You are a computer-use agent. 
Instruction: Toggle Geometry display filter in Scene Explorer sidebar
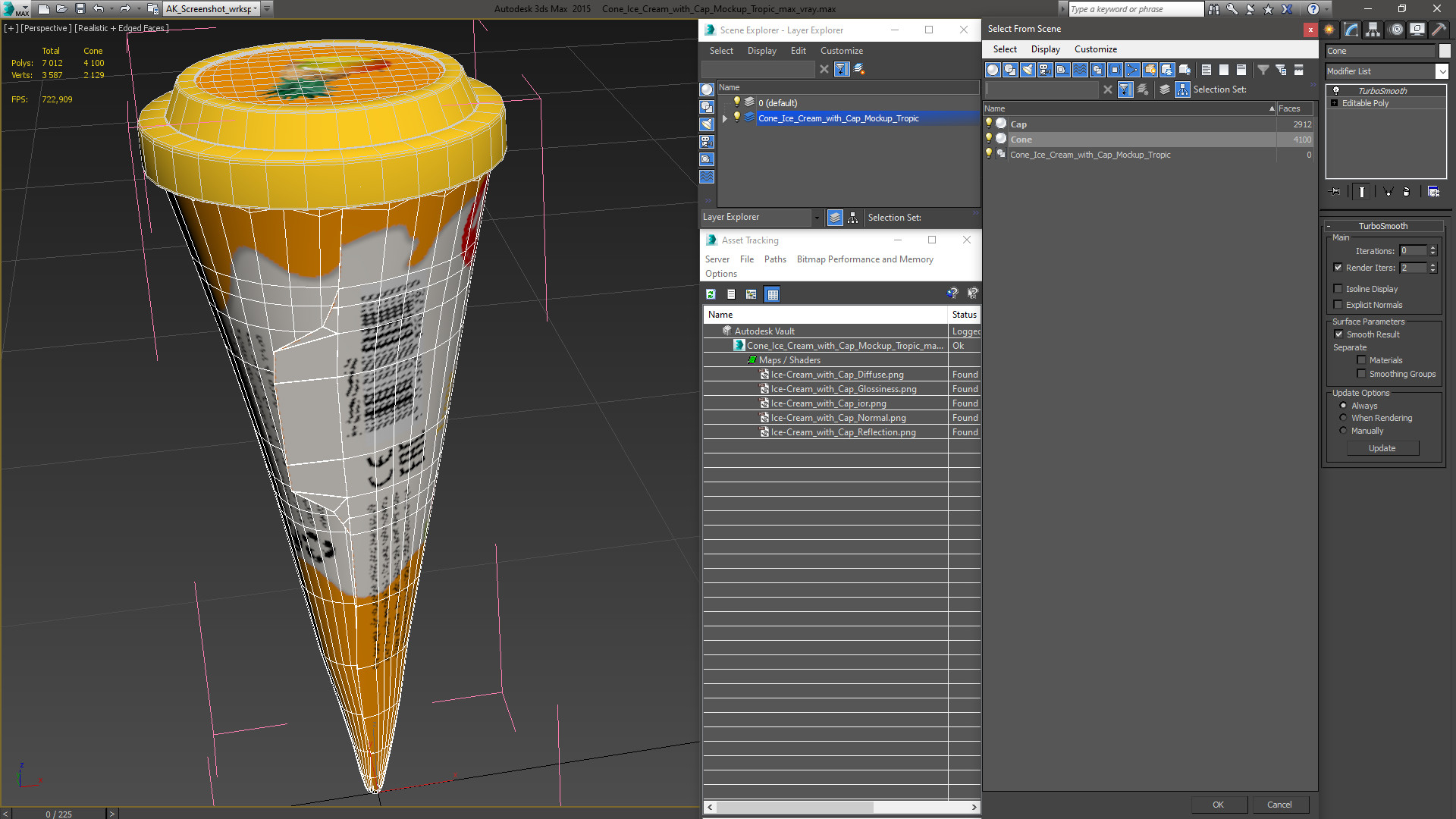(707, 89)
